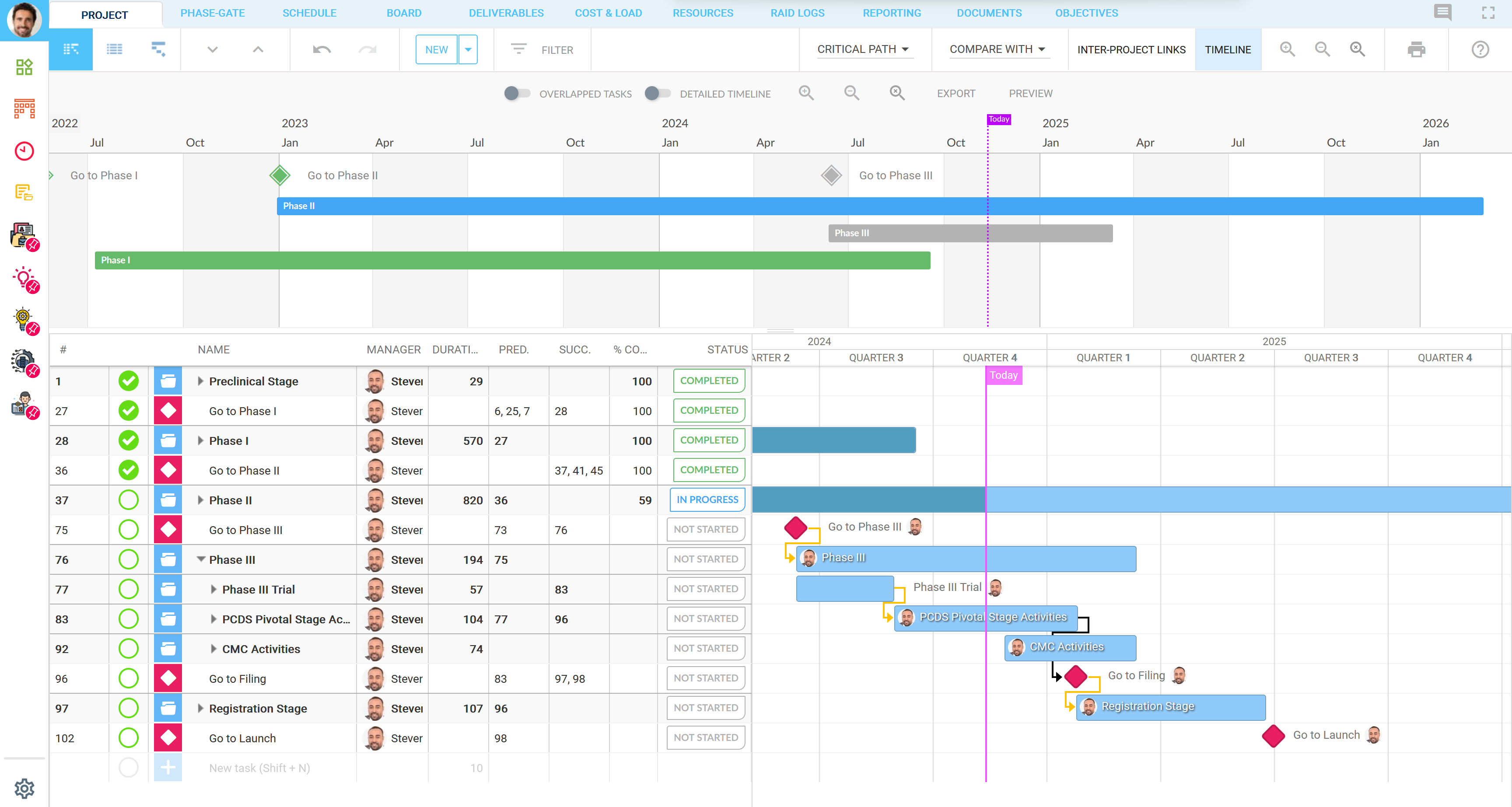Open the timeline view icon in the toolbar
The image size is (1512, 807).
tap(157, 49)
